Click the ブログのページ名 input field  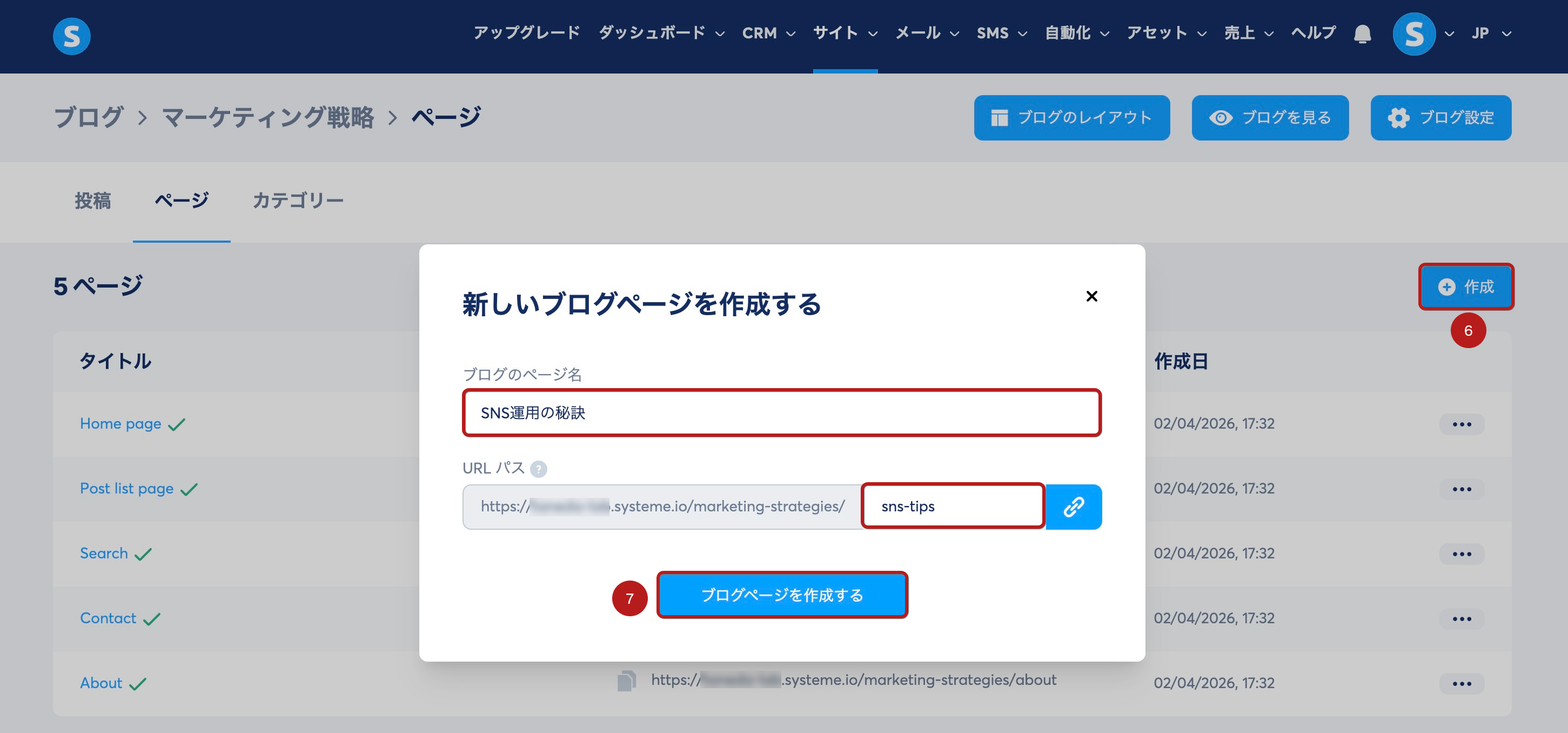pyautogui.click(x=781, y=413)
